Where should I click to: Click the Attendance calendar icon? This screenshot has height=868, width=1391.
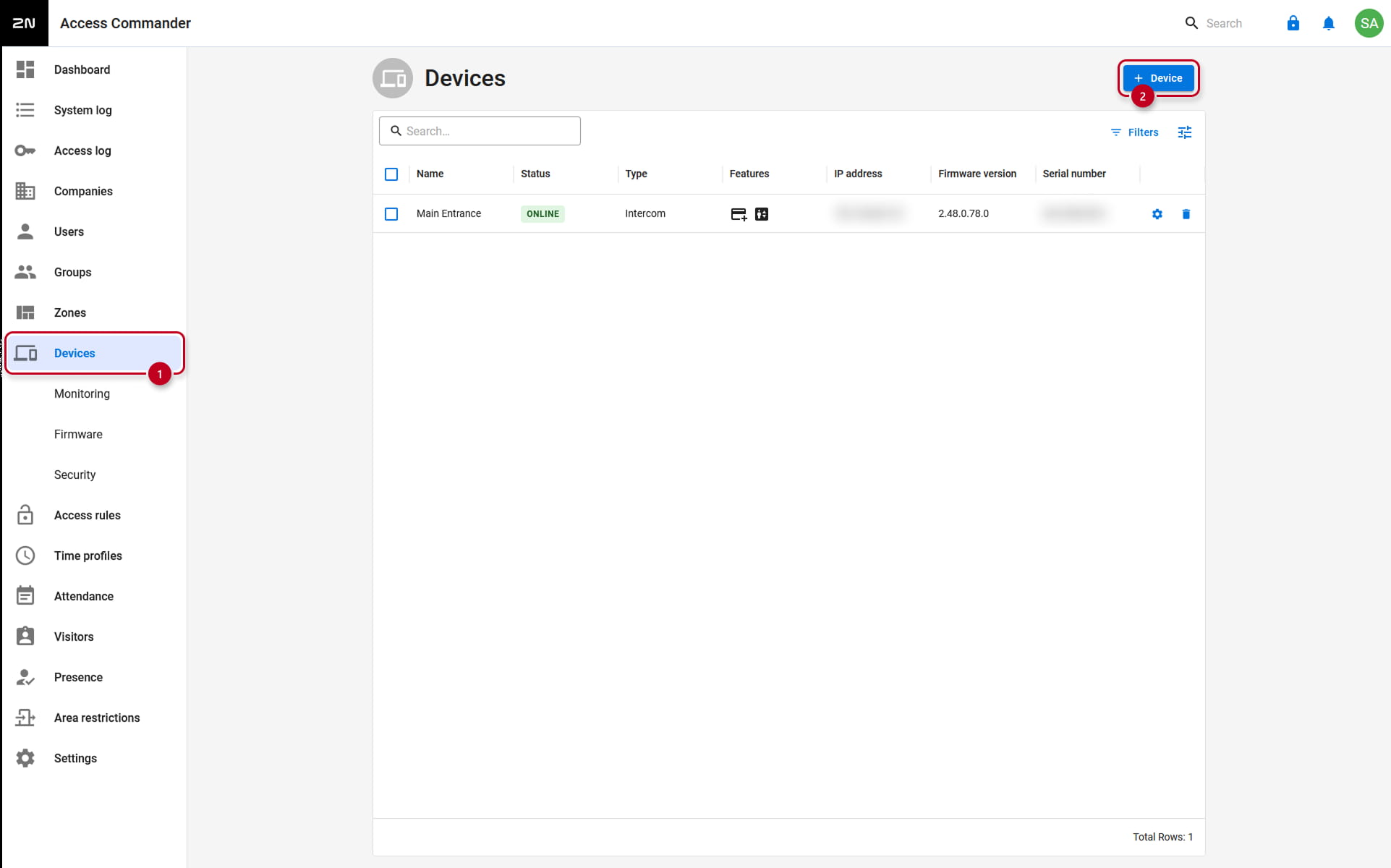point(25,596)
